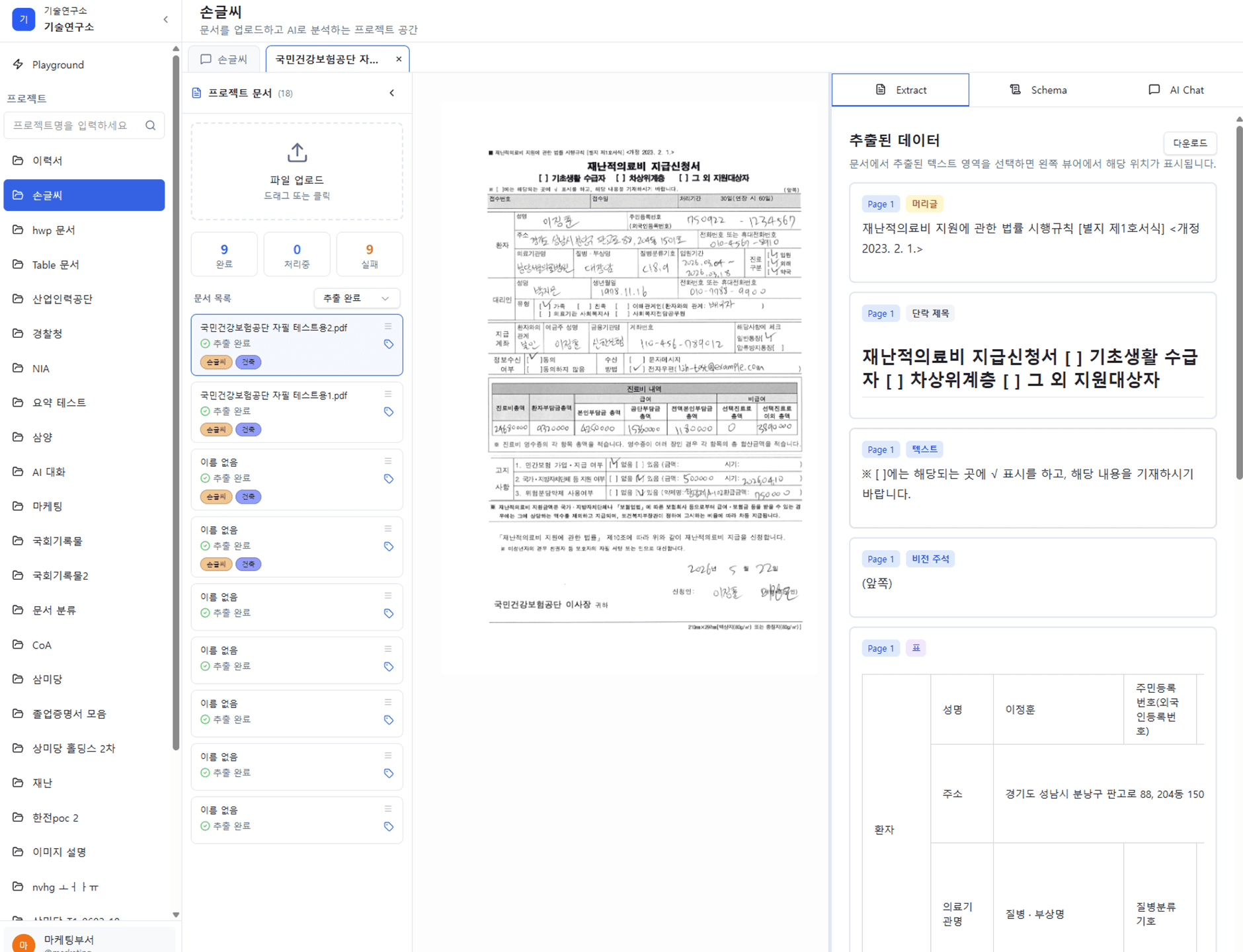Viewport: 1243px width, 952px height.
Task: Close the 국민건강보험공단 document tab
Action: coord(399,59)
